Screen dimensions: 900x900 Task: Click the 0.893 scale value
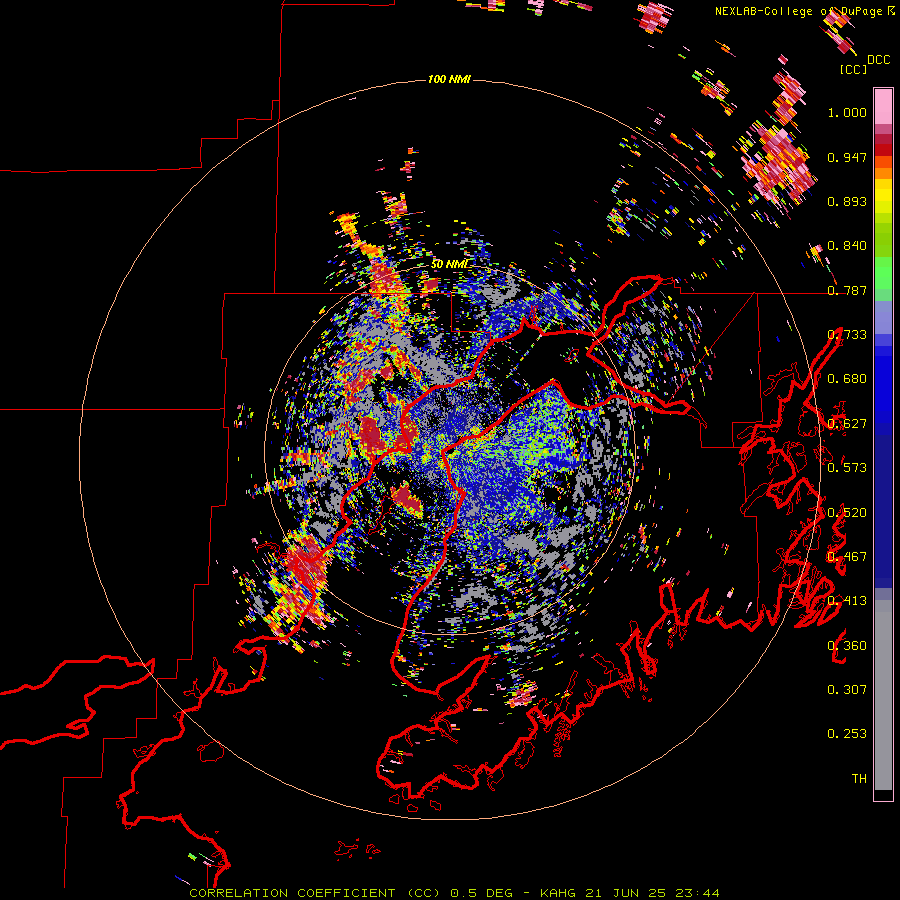[x=847, y=201]
